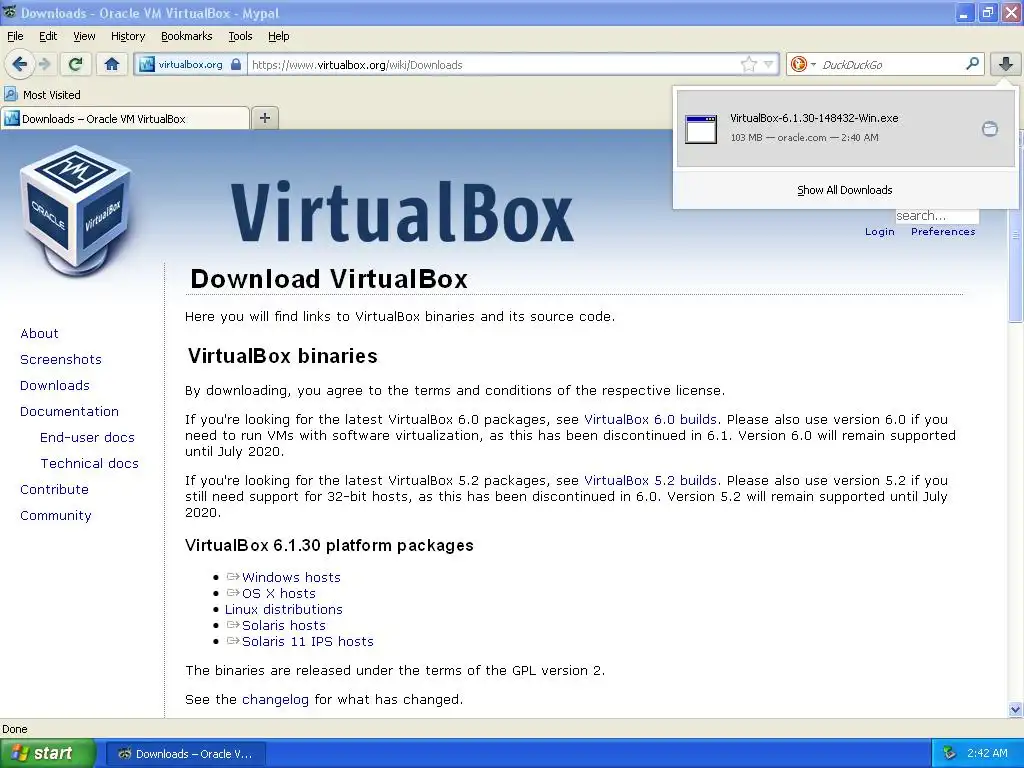Click the VirtualBox exe file icon in downloads
The image size is (1024, 768).
tap(701, 129)
